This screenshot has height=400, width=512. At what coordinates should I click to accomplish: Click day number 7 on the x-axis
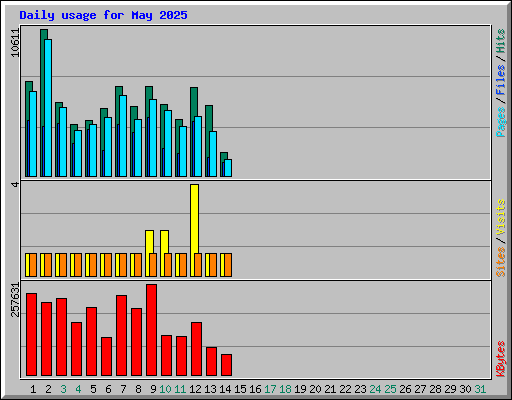[123, 389]
